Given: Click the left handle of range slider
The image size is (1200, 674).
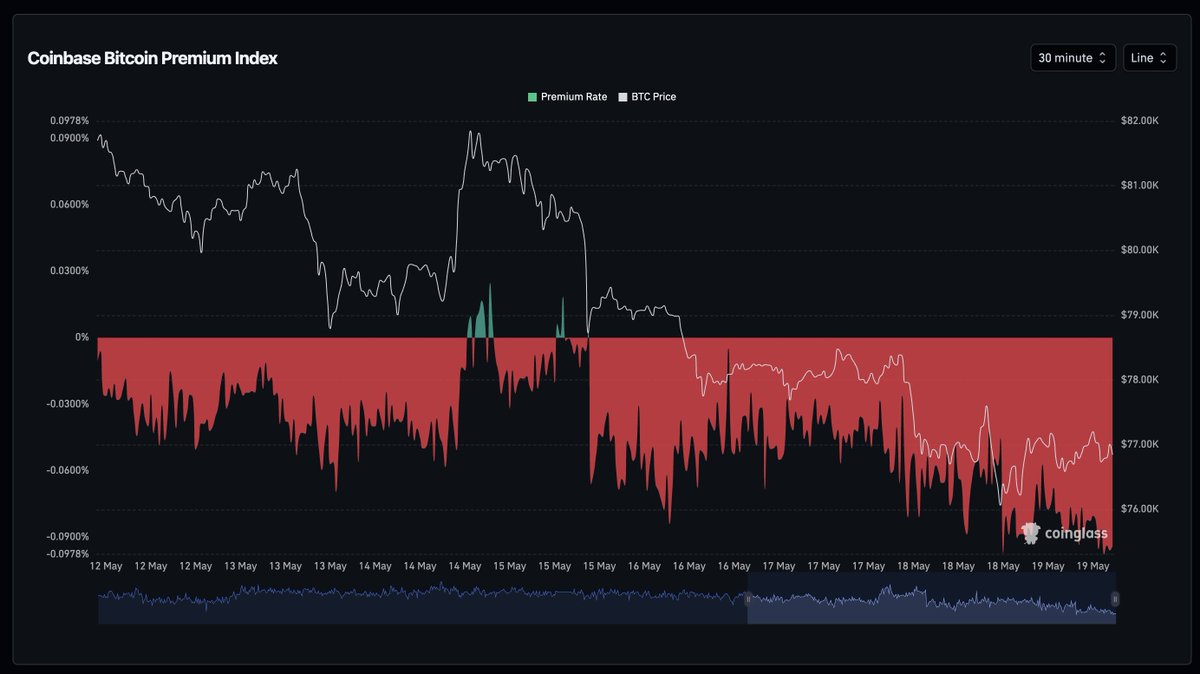Looking at the screenshot, I should [747, 599].
